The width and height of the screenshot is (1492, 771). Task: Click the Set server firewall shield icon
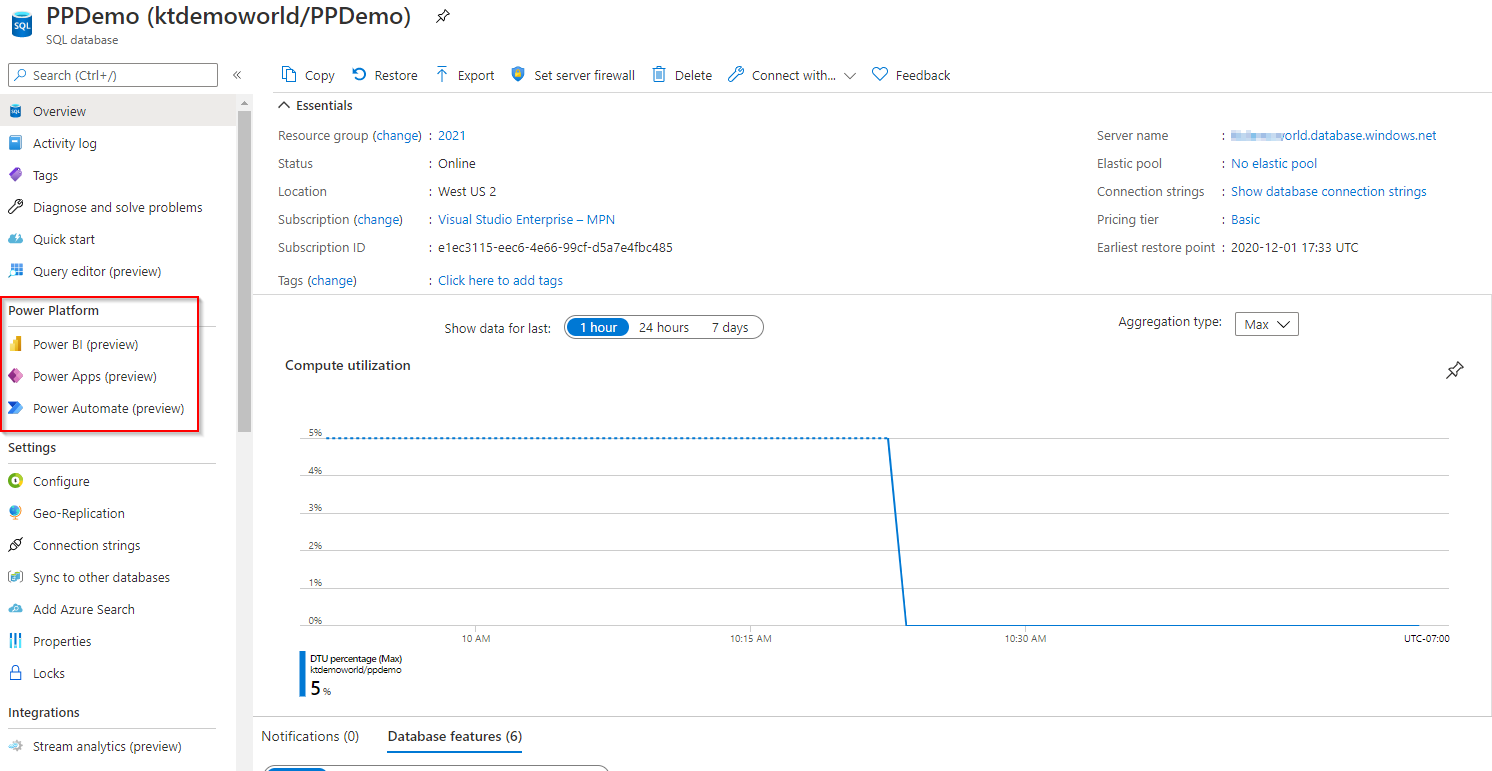(x=518, y=74)
